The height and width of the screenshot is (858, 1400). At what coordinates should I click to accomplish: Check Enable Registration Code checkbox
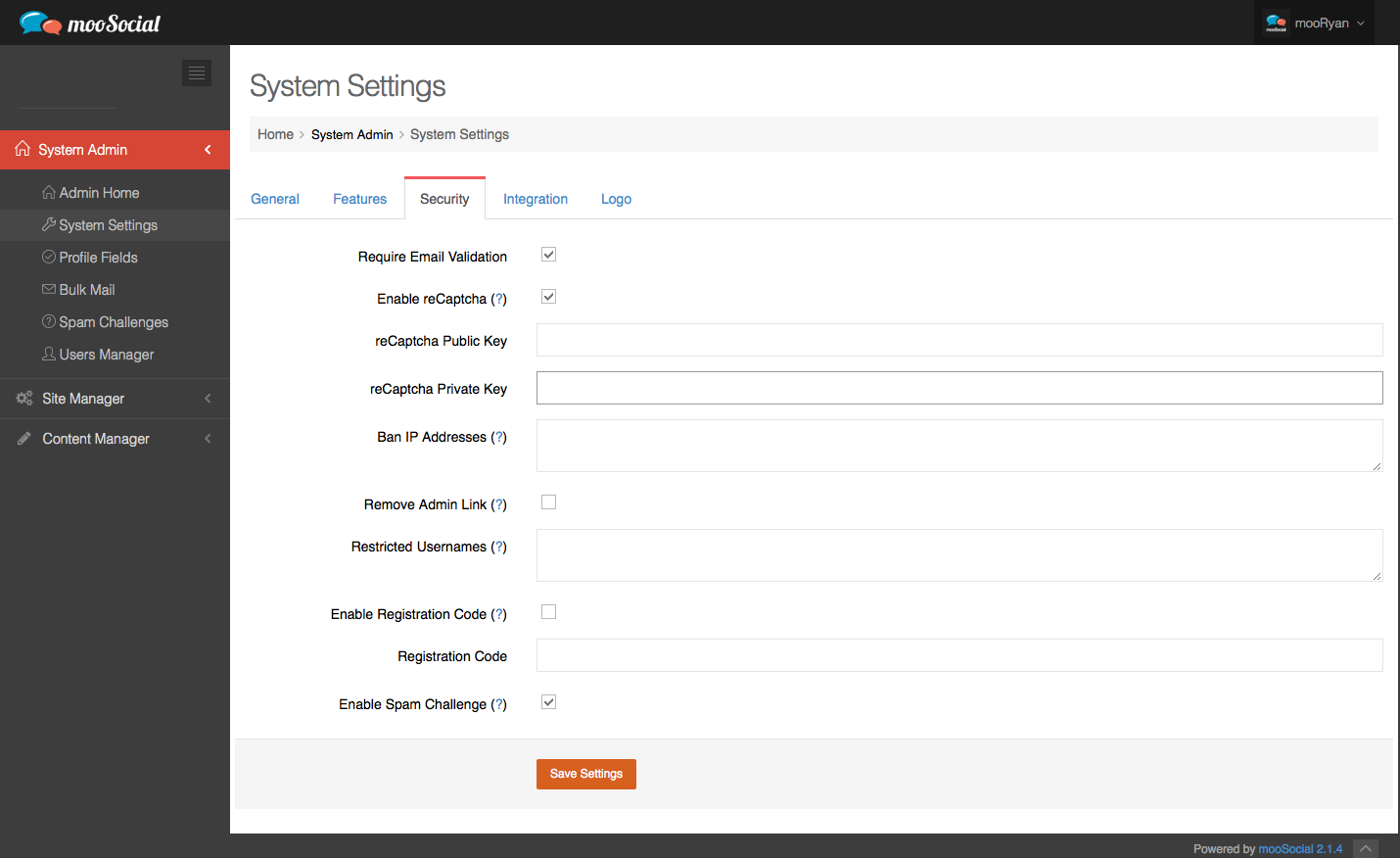click(548, 612)
